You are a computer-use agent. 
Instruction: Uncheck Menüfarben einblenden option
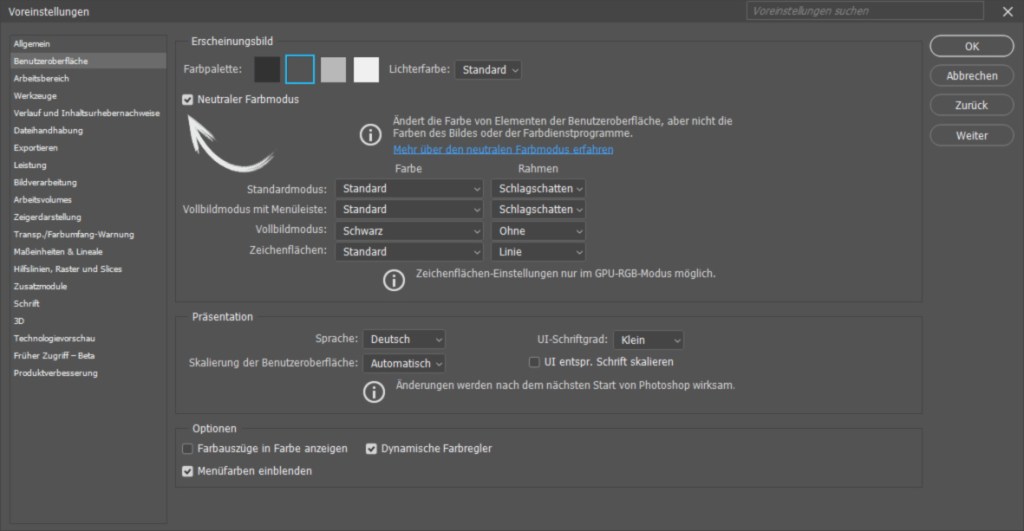188,471
